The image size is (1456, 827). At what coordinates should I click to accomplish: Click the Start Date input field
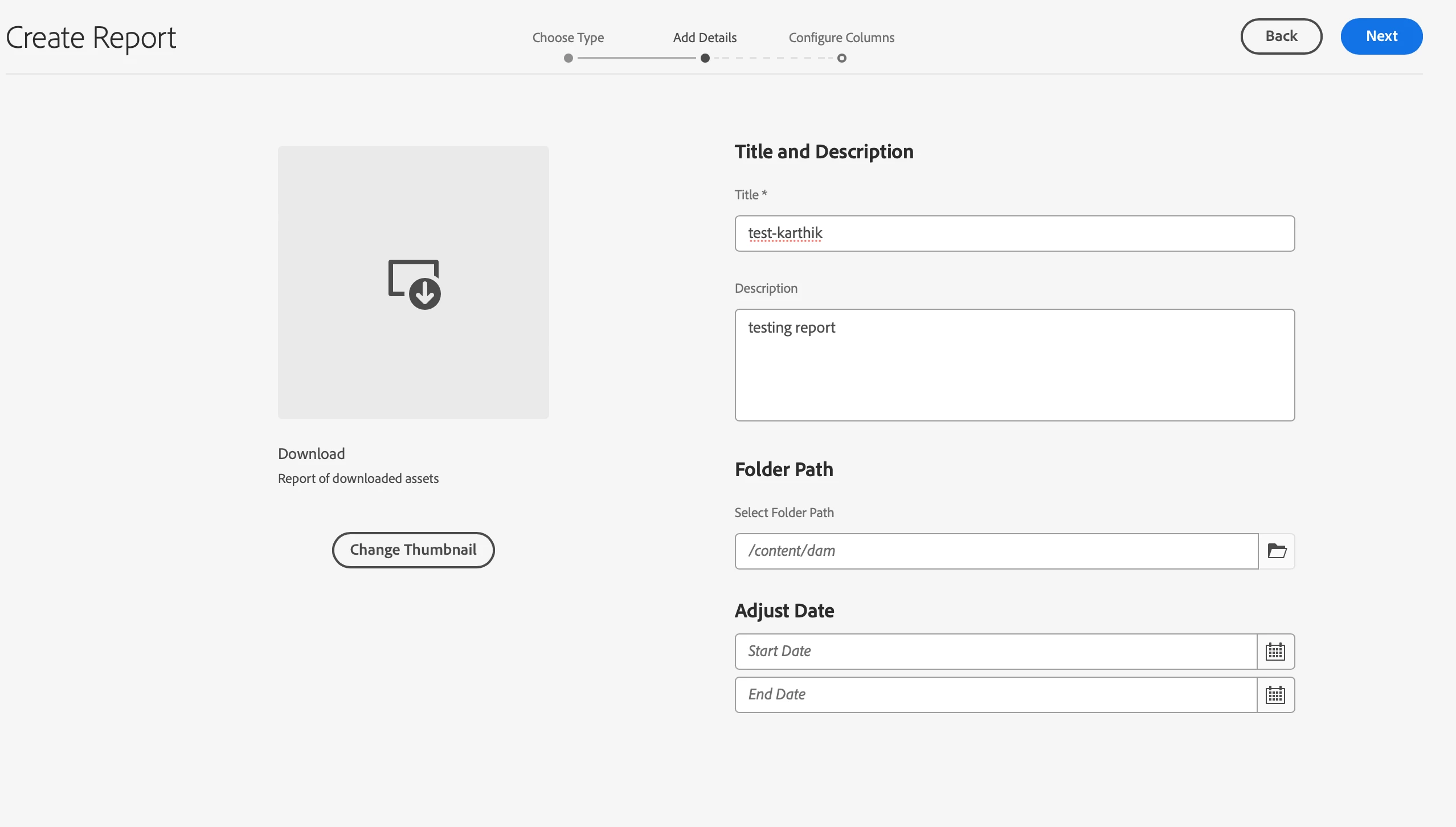coord(996,651)
